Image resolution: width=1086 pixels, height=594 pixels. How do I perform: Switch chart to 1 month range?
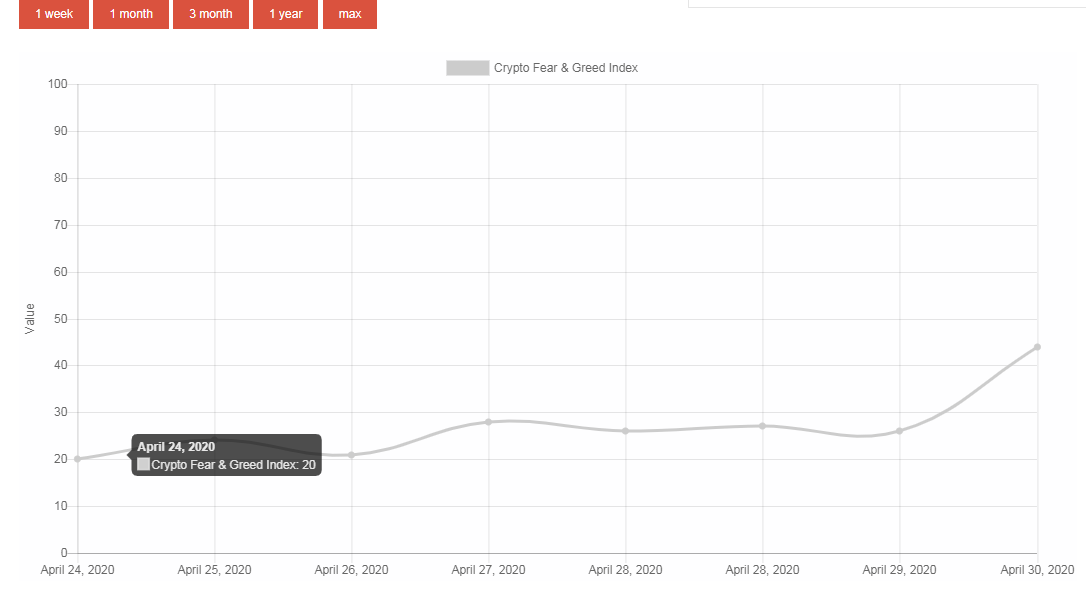point(131,14)
